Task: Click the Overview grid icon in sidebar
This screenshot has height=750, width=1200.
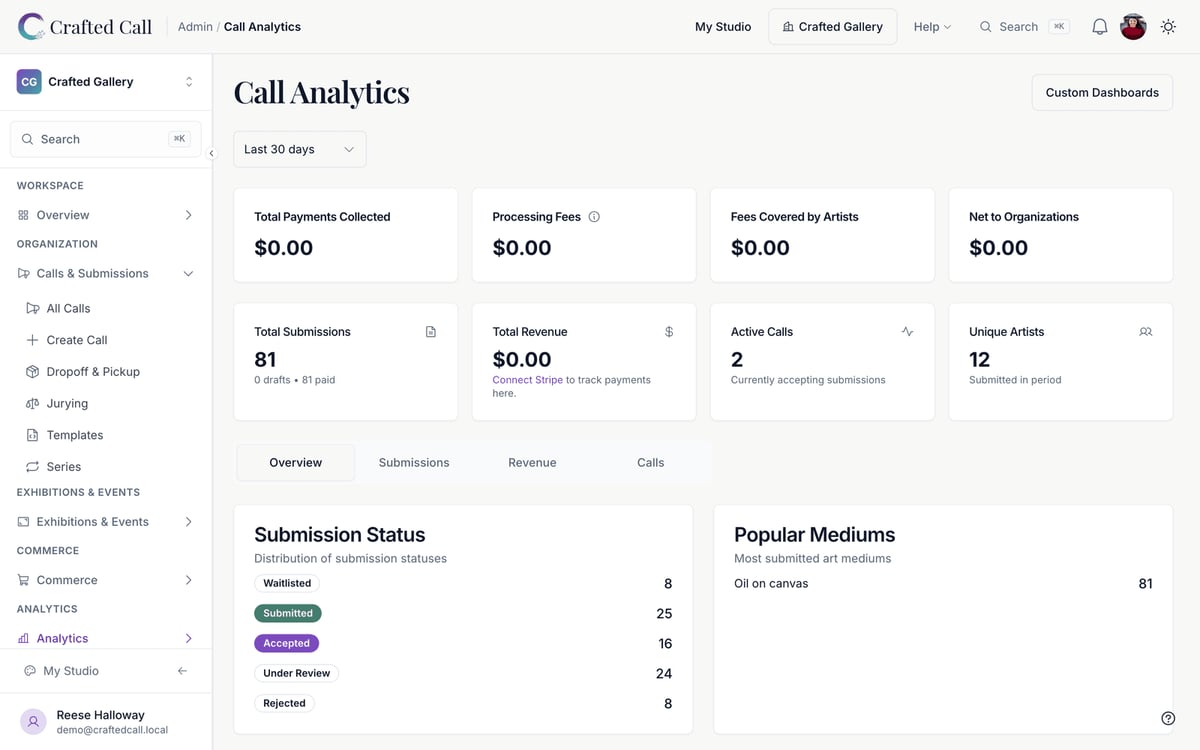Action: click(23, 215)
